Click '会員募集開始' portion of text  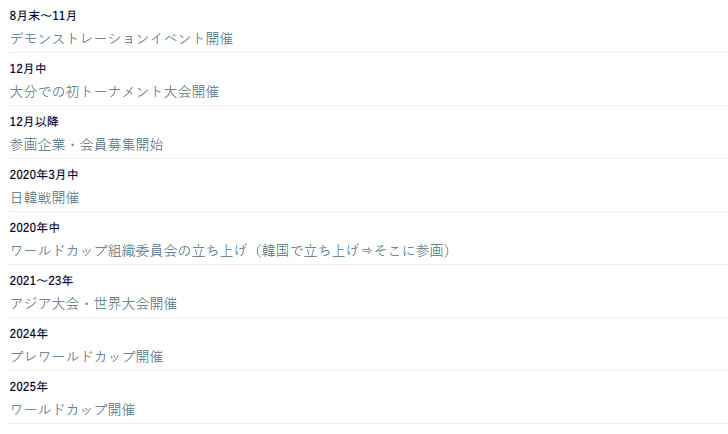click(122, 144)
